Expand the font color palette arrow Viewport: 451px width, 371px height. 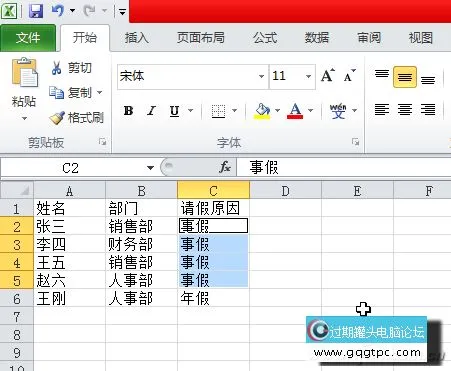[310, 110]
